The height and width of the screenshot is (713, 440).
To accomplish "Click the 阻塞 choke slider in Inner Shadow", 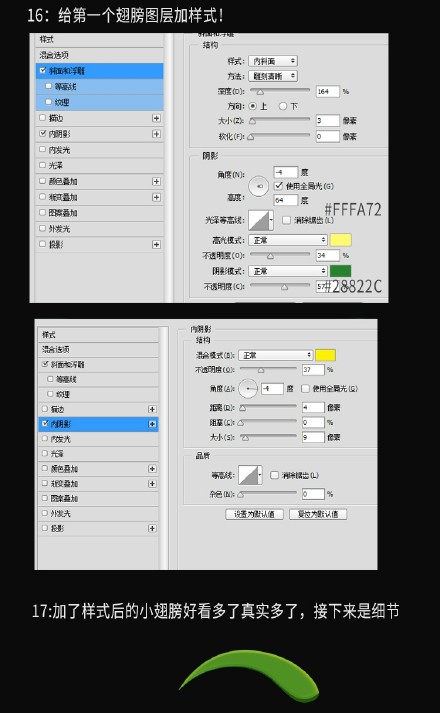I will click(x=268, y=422).
